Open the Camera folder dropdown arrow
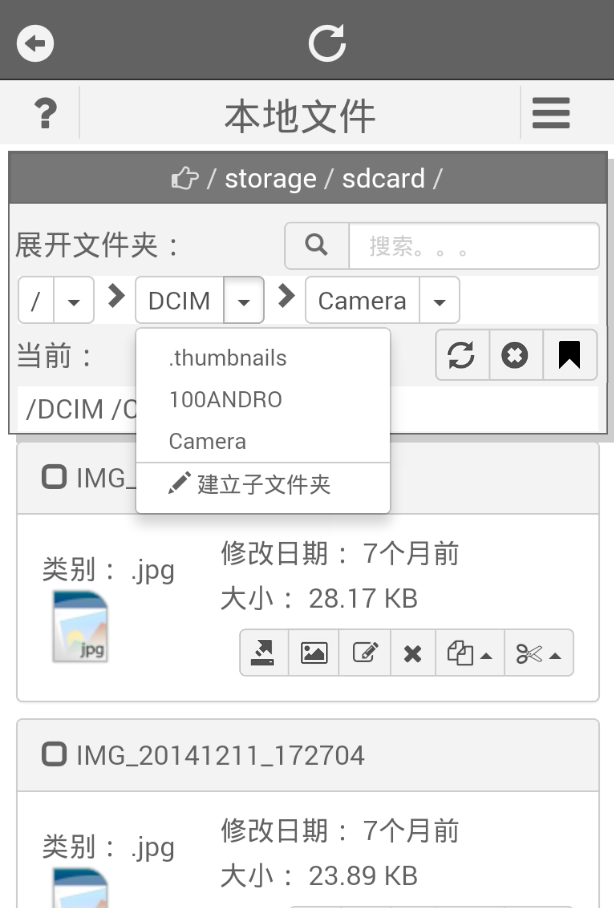 point(439,301)
